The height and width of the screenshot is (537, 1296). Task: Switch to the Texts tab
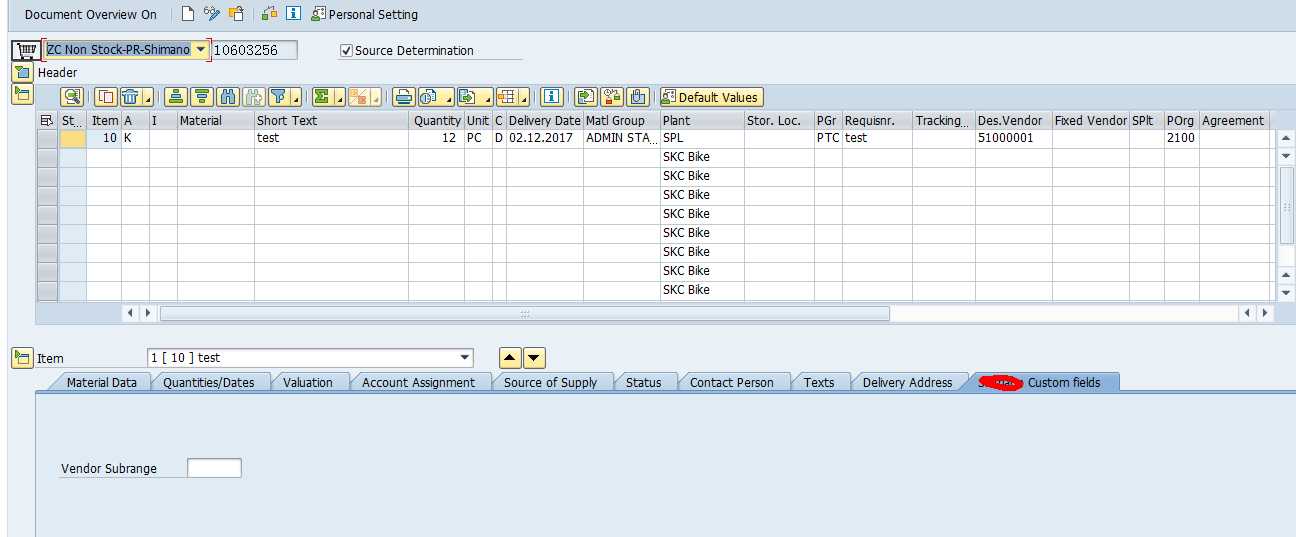pyautogui.click(x=818, y=382)
